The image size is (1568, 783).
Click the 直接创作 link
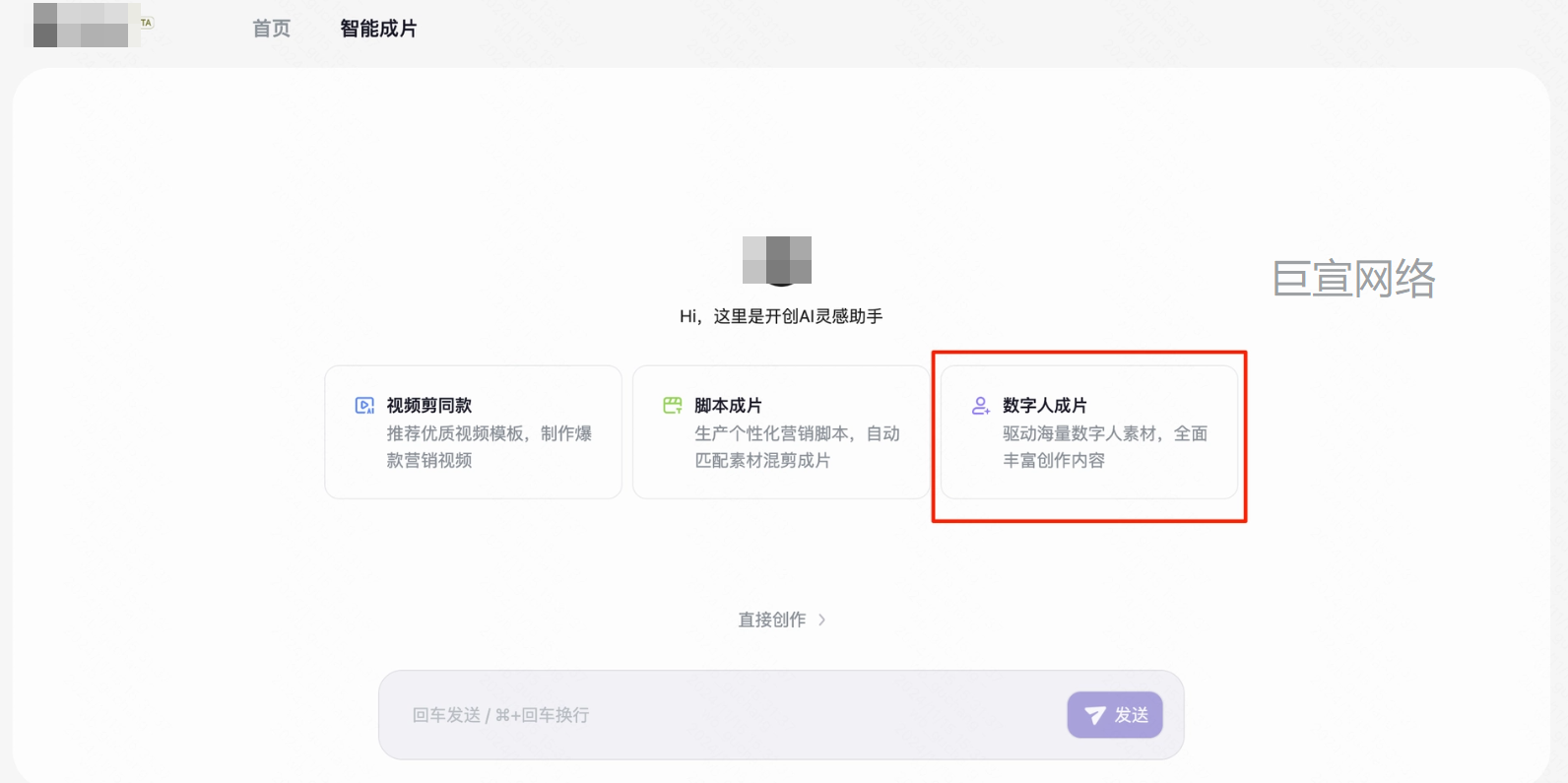tap(771, 620)
